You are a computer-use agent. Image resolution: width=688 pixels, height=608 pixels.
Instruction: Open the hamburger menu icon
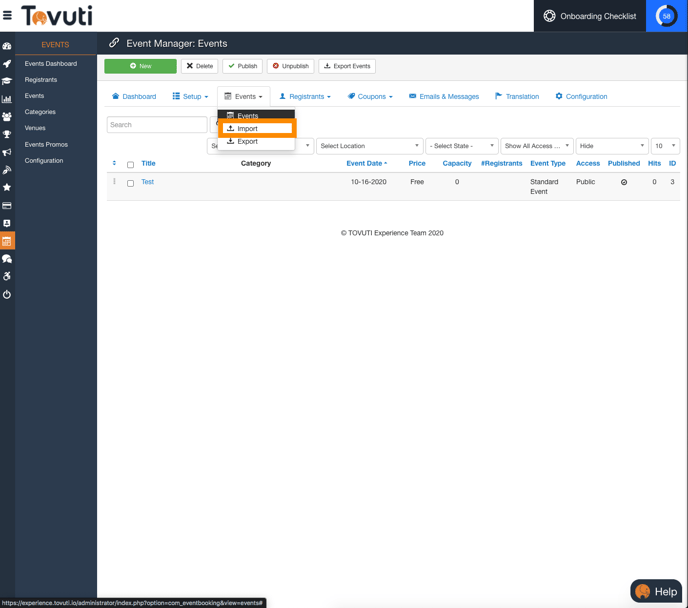click(7, 16)
